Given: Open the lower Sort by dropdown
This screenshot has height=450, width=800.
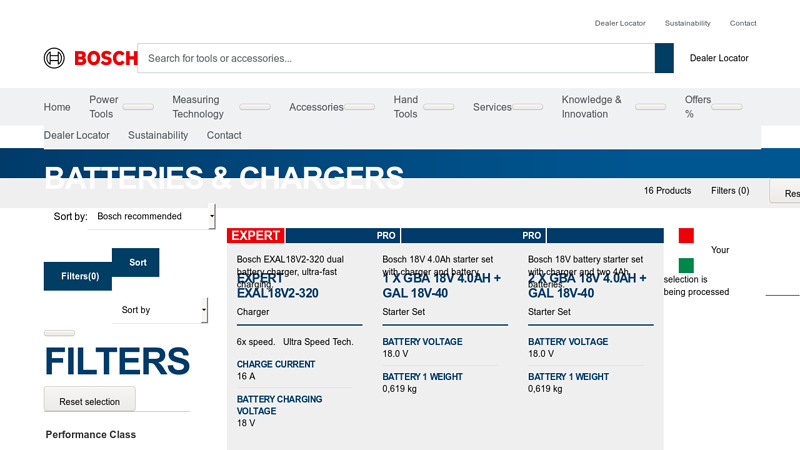Looking at the screenshot, I should [x=159, y=310].
